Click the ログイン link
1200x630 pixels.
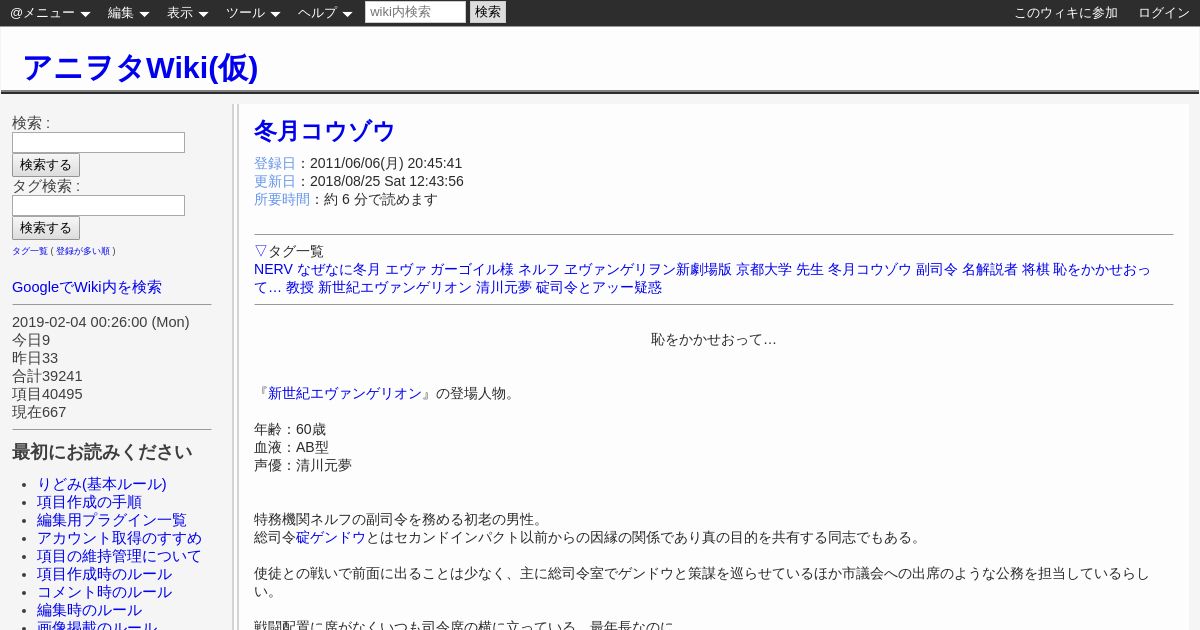click(x=1164, y=13)
